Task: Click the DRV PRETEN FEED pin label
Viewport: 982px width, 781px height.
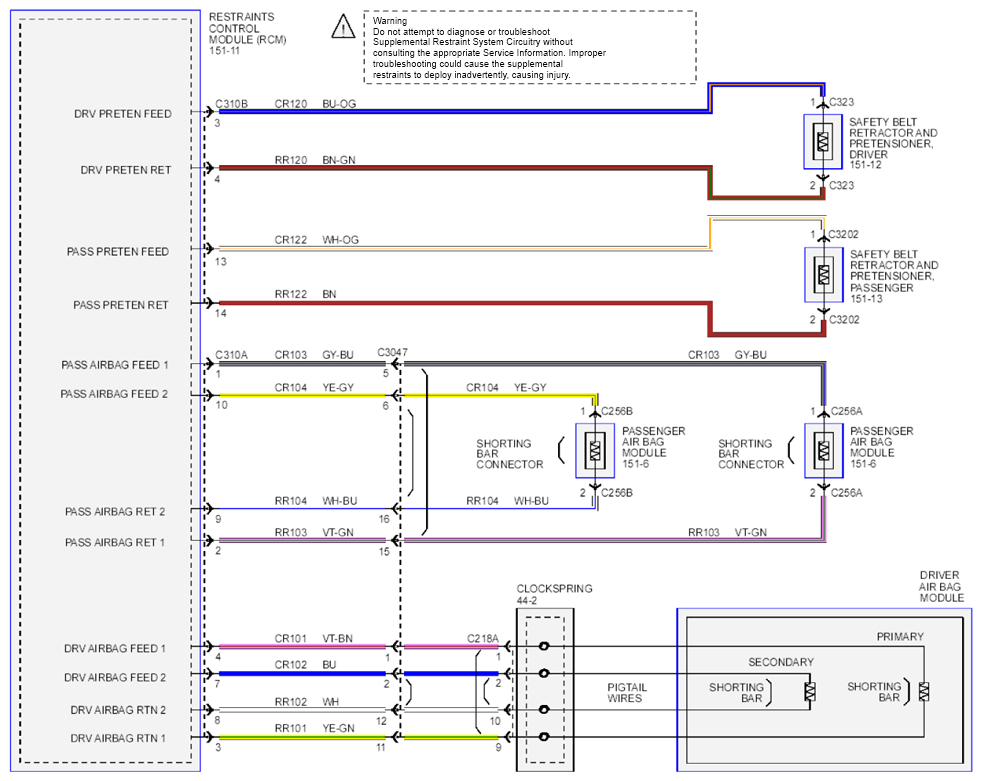Action: click(x=123, y=114)
